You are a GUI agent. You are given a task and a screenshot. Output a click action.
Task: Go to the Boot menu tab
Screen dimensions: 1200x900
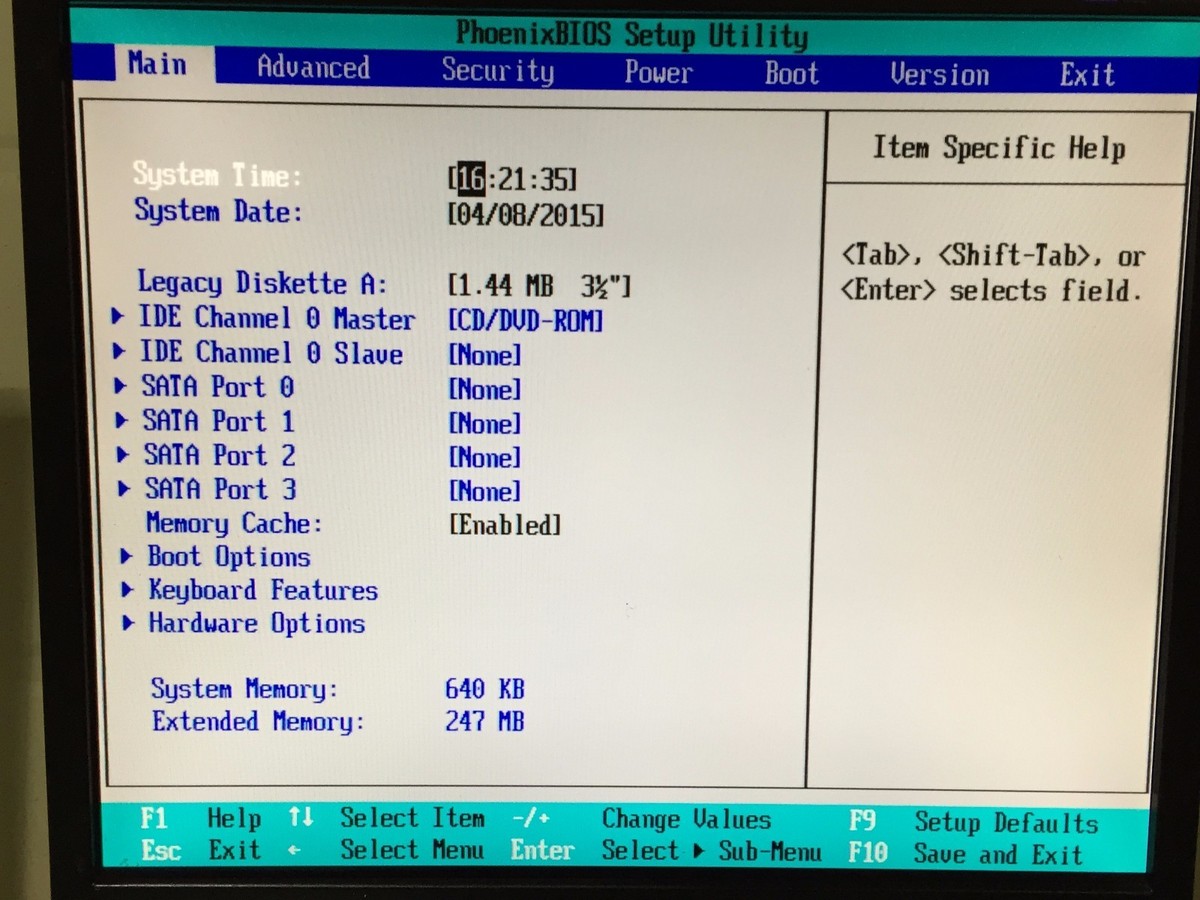point(791,73)
